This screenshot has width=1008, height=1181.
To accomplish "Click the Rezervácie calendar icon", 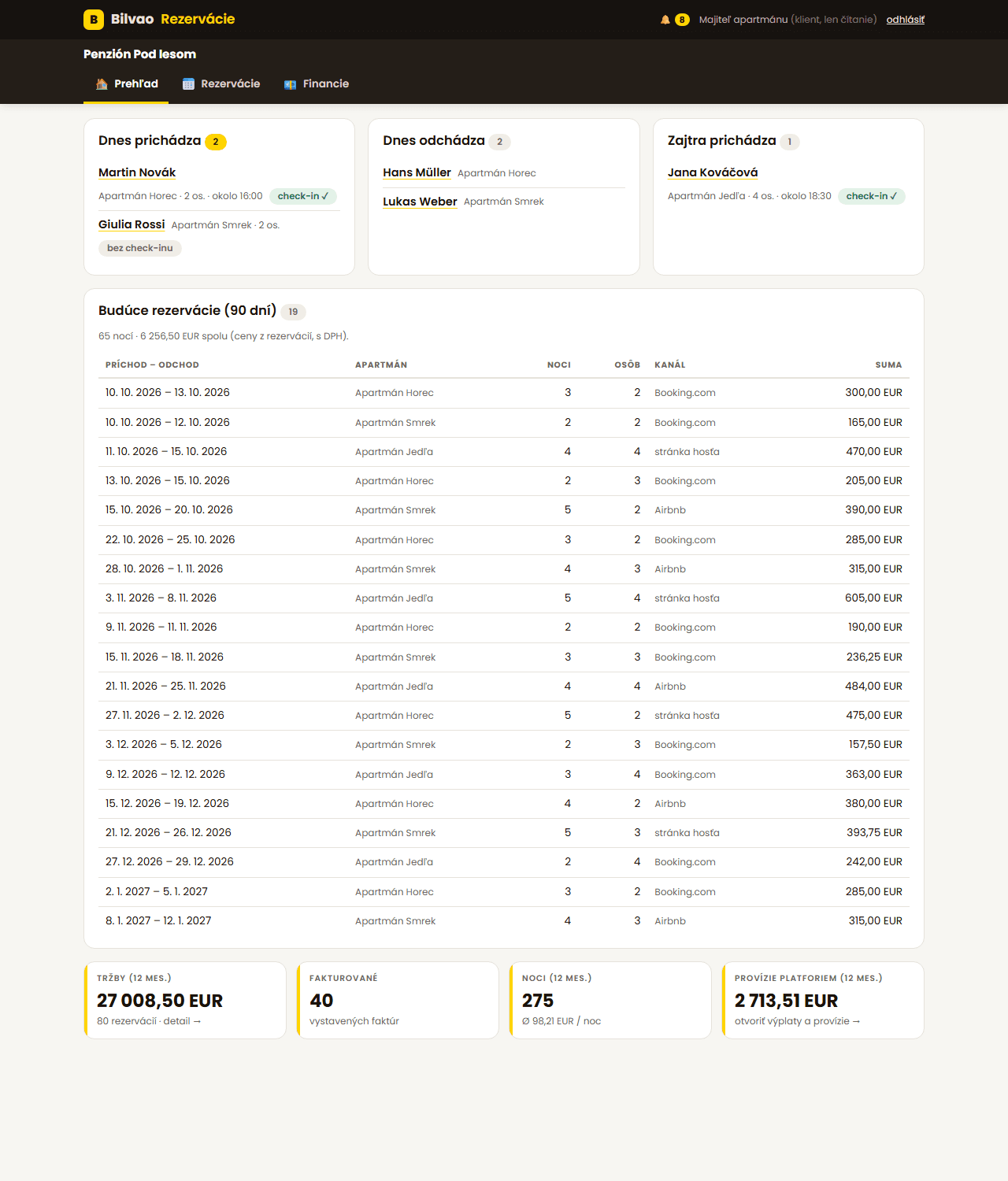I will [188, 84].
